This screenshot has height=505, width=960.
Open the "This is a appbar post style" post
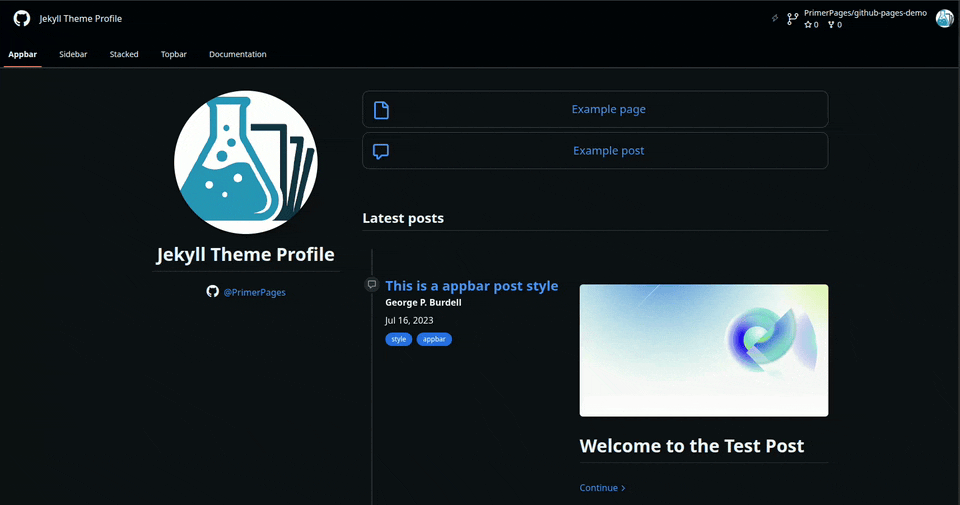pyautogui.click(x=471, y=286)
